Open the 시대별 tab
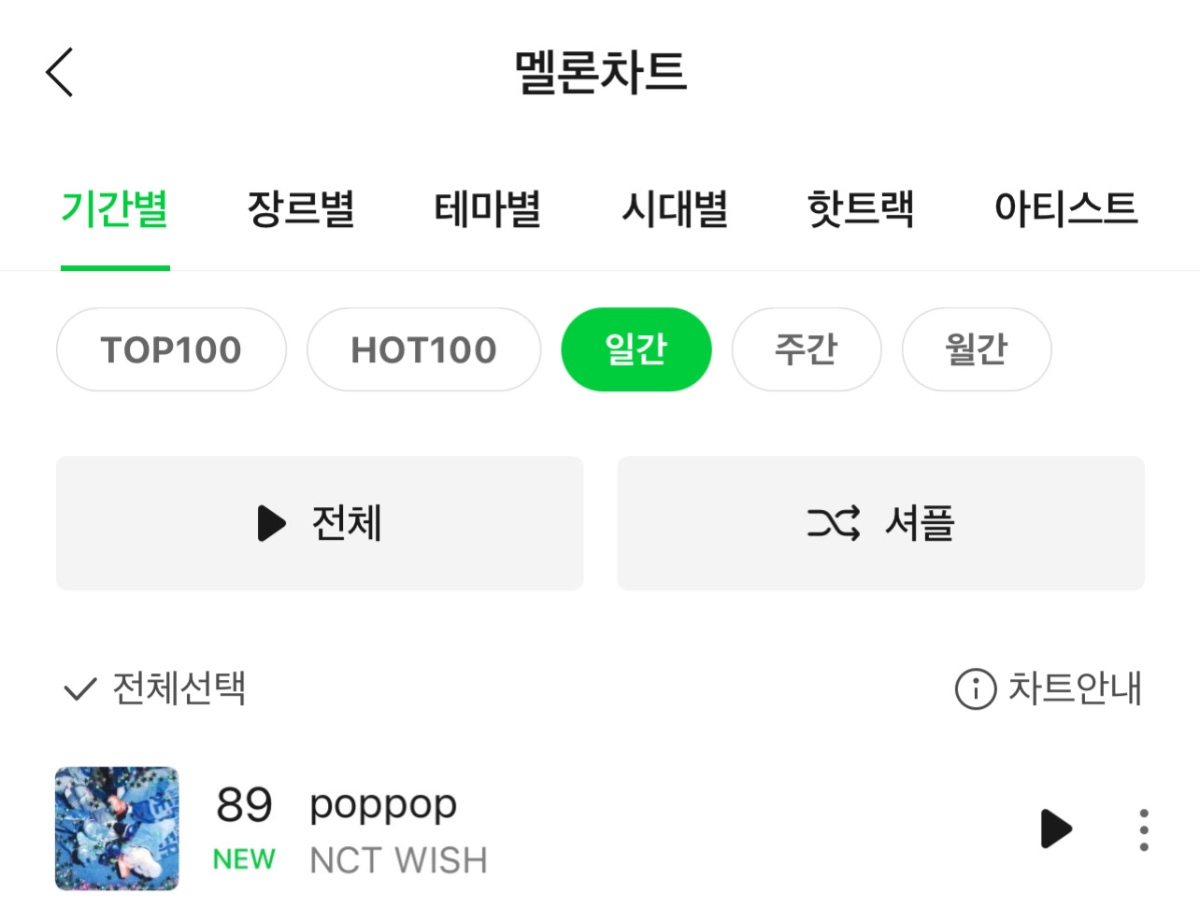 coord(675,210)
